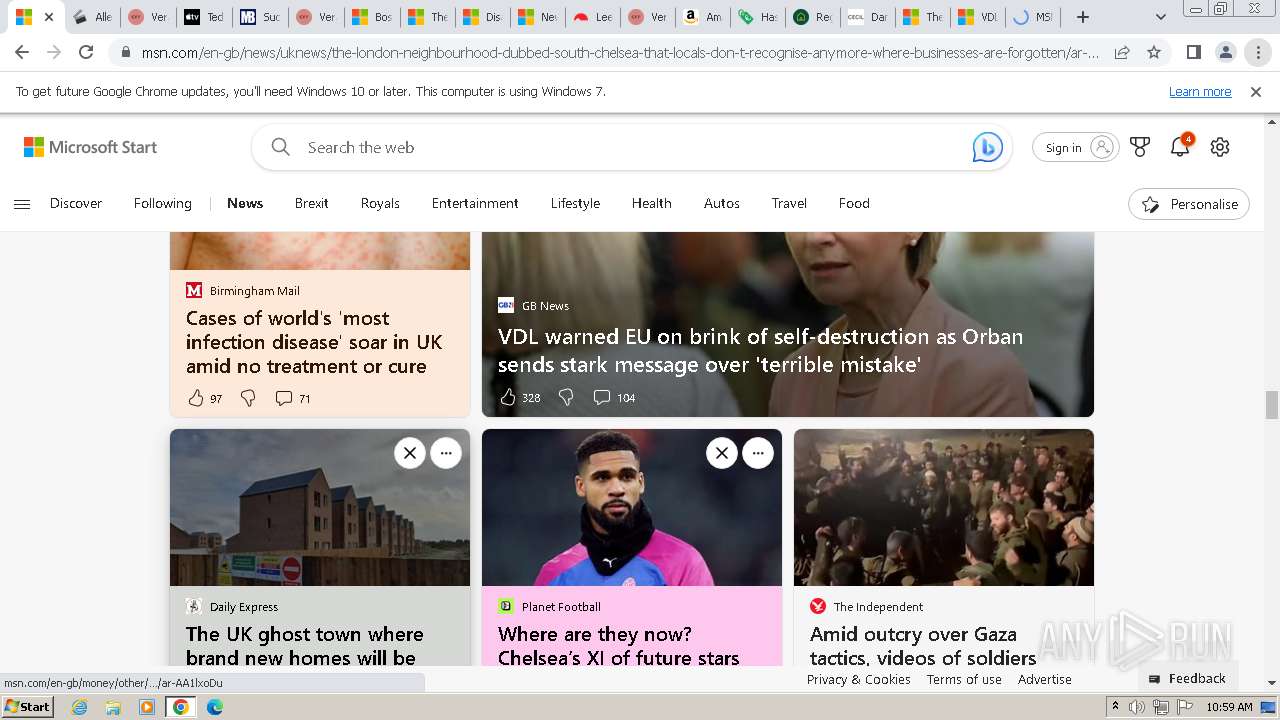Screen dimensions: 1280x720
Task: Open a new Chrome tab with the plus button
Action: tap(1083, 17)
